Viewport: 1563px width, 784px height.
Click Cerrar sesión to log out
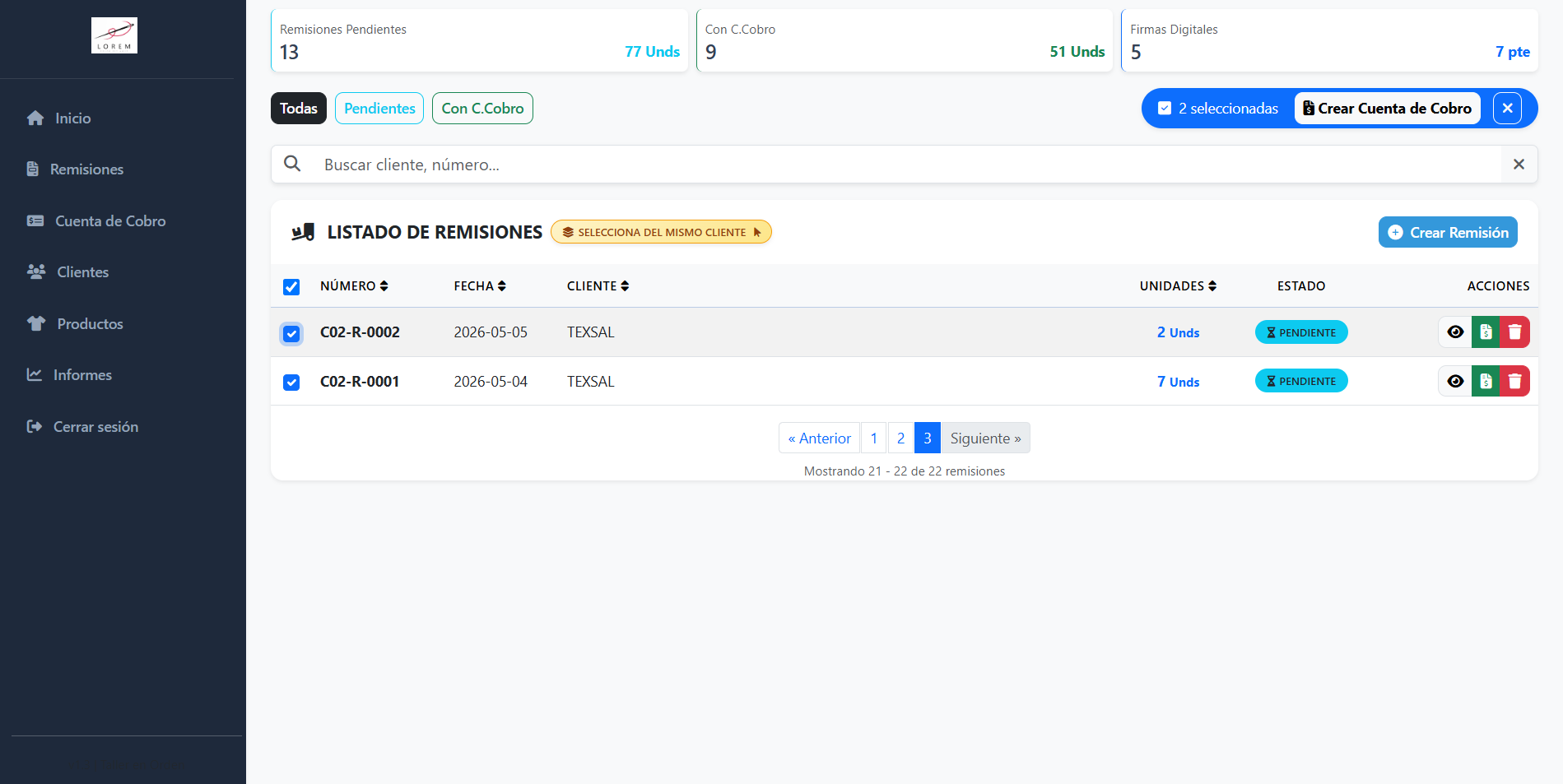click(82, 427)
